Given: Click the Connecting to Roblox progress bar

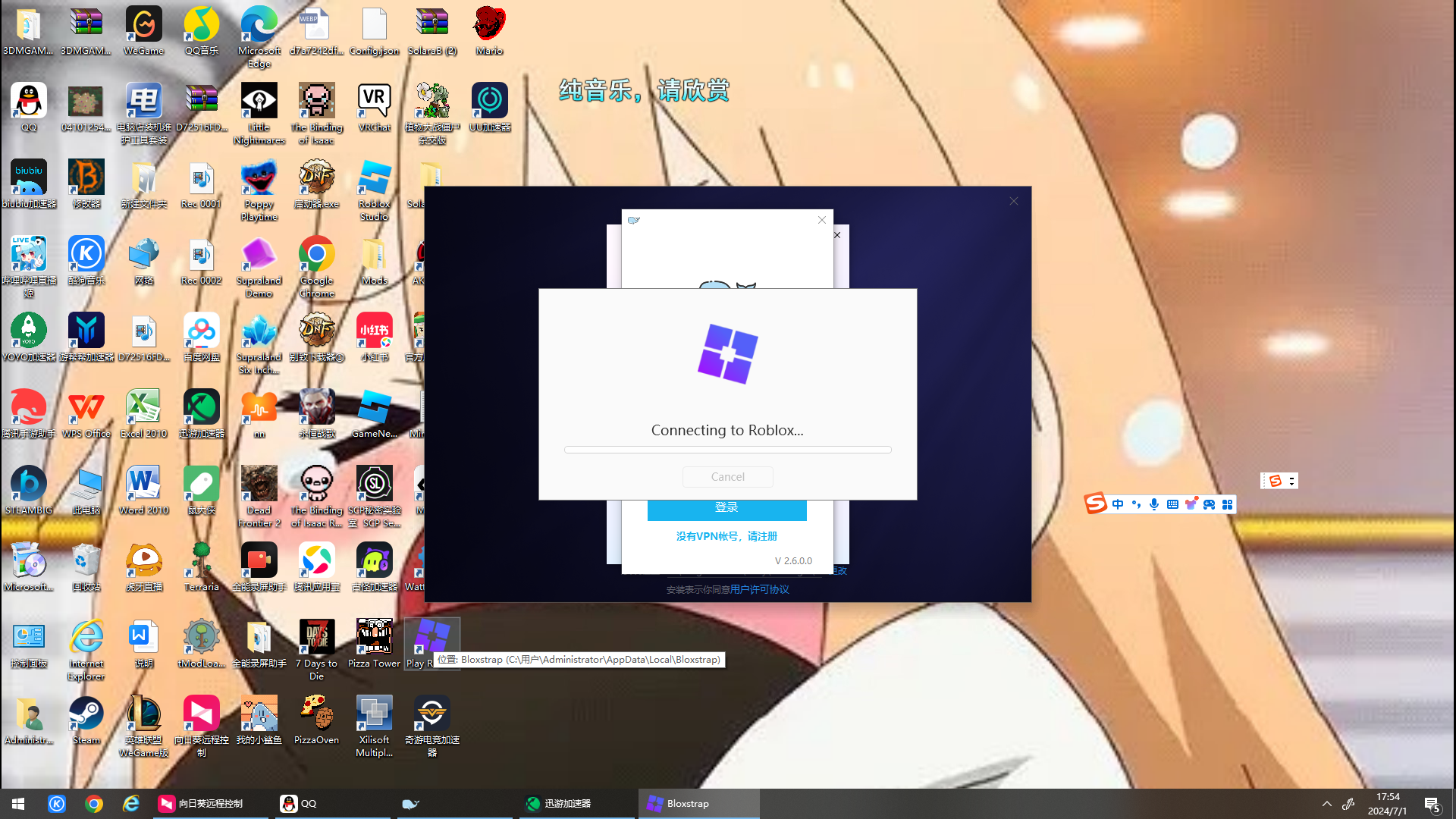Looking at the screenshot, I should point(728,450).
